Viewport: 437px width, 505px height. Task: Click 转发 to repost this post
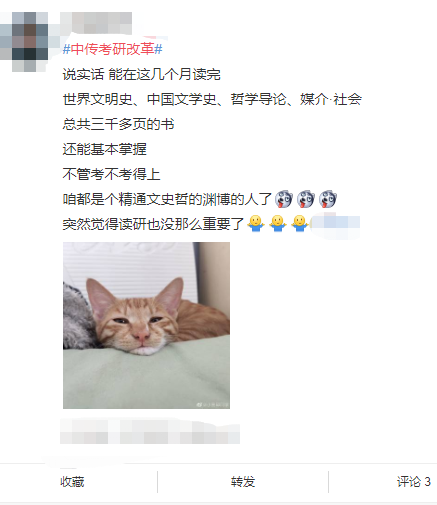tap(243, 482)
